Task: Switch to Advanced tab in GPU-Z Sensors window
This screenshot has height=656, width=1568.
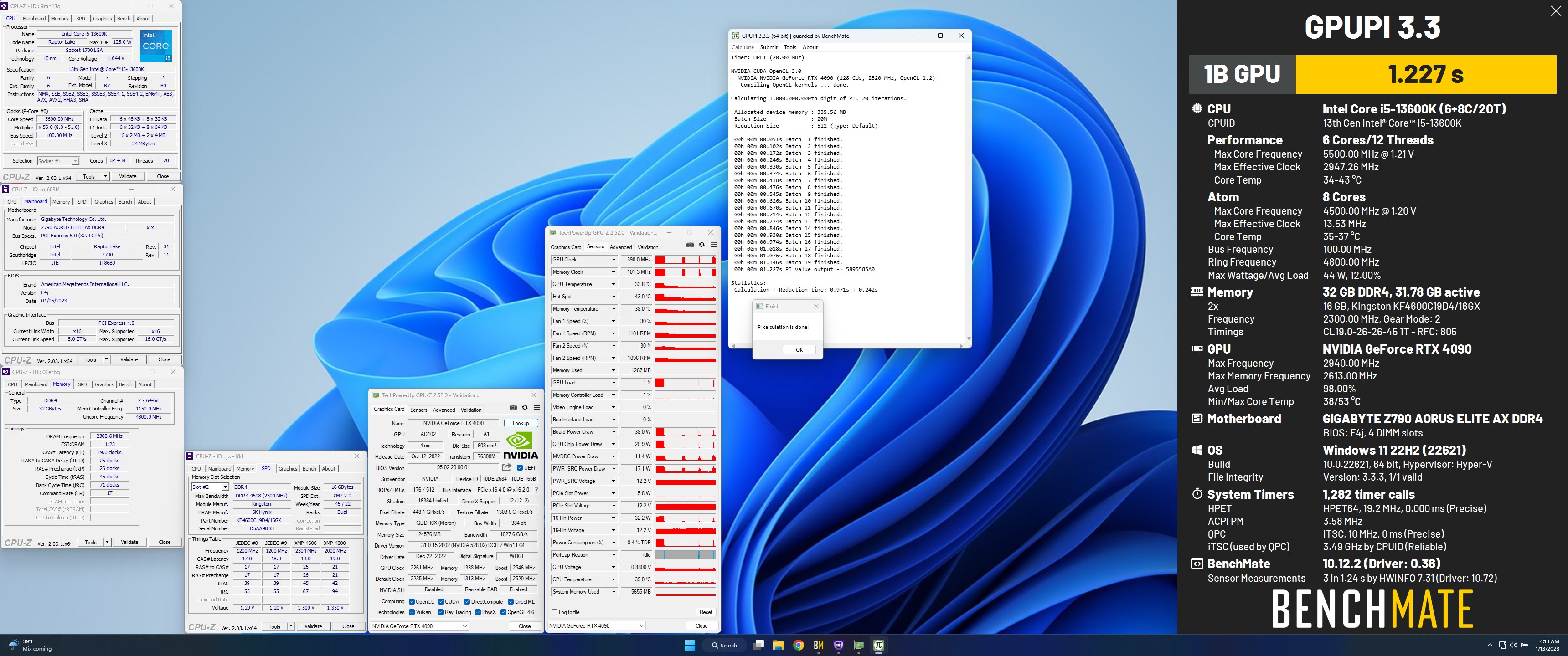Action: (x=621, y=247)
